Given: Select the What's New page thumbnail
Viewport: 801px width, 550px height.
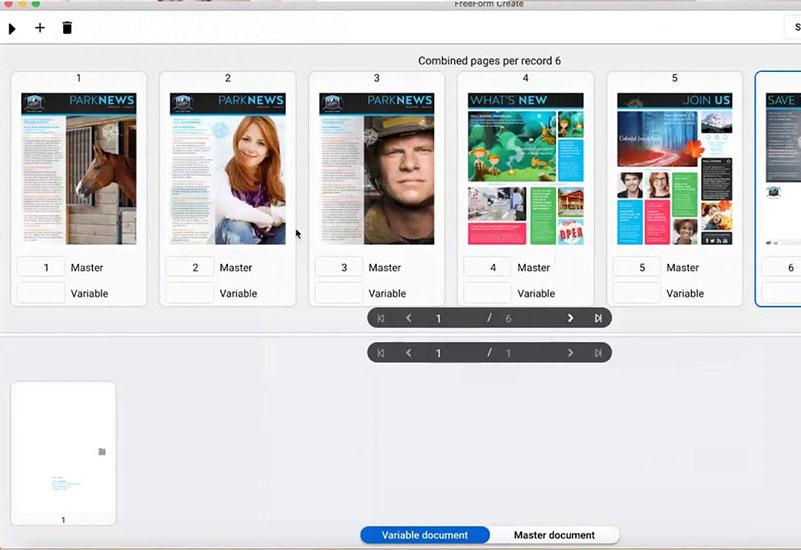Looking at the screenshot, I should 525,168.
